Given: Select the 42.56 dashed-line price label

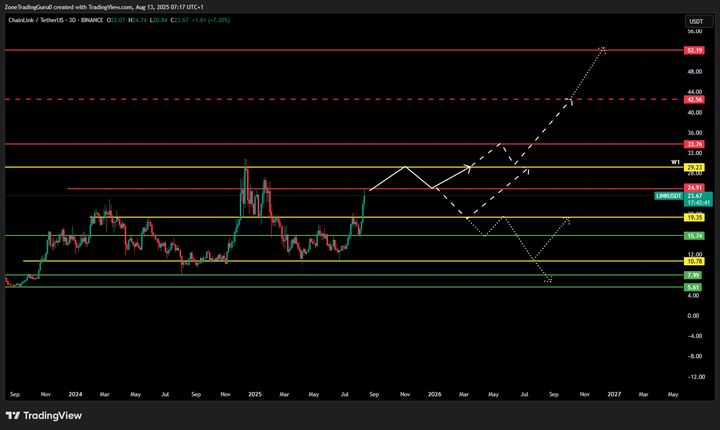Looking at the screenshot, I should click(695, 100).
